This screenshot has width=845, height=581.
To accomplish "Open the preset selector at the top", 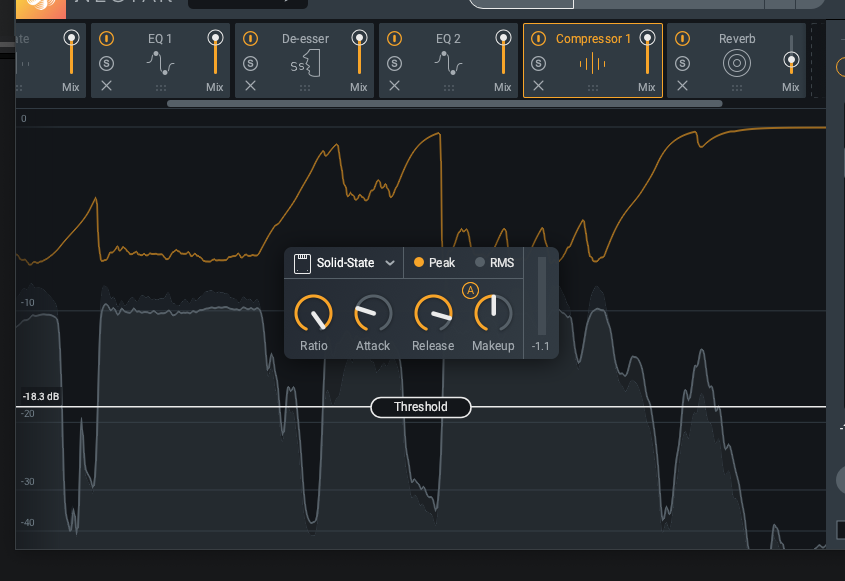I will click(x=247, y=3).
